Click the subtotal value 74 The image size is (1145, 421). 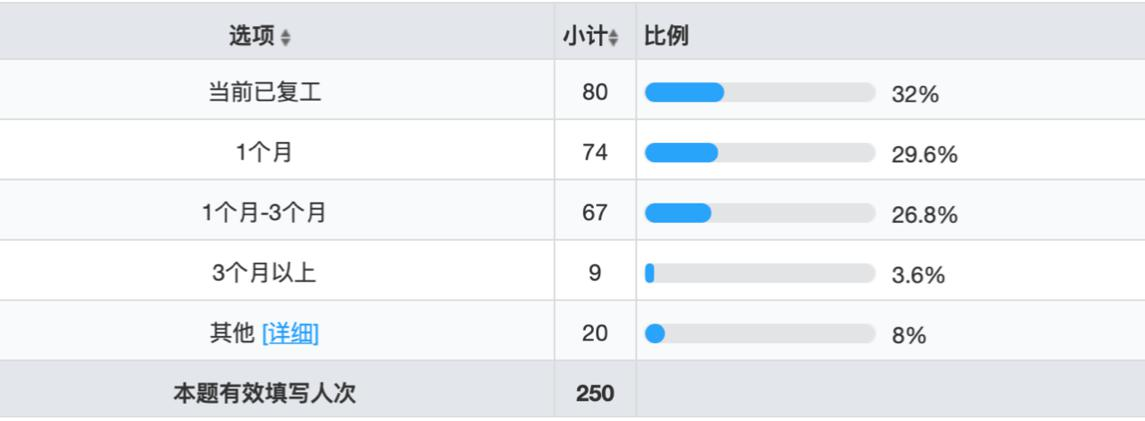(595, 153)
